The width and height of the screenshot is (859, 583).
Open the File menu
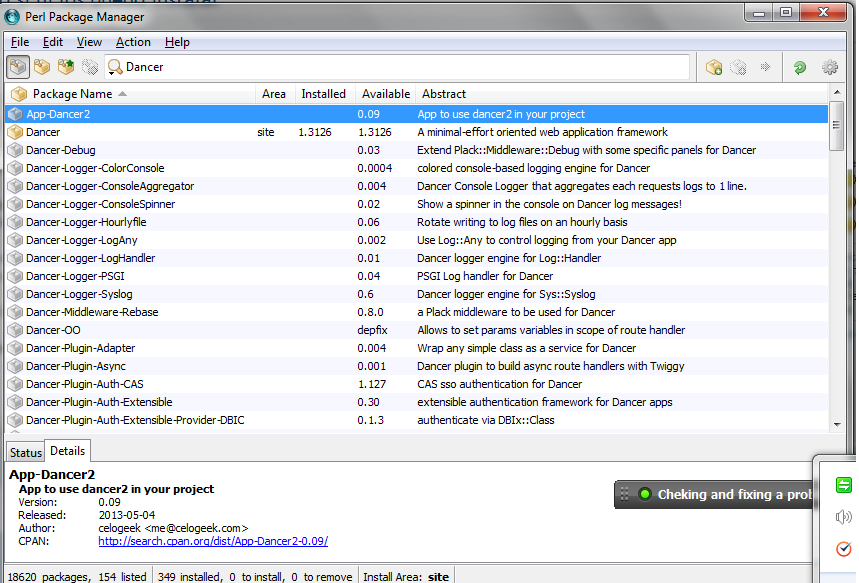pos(20,42)
